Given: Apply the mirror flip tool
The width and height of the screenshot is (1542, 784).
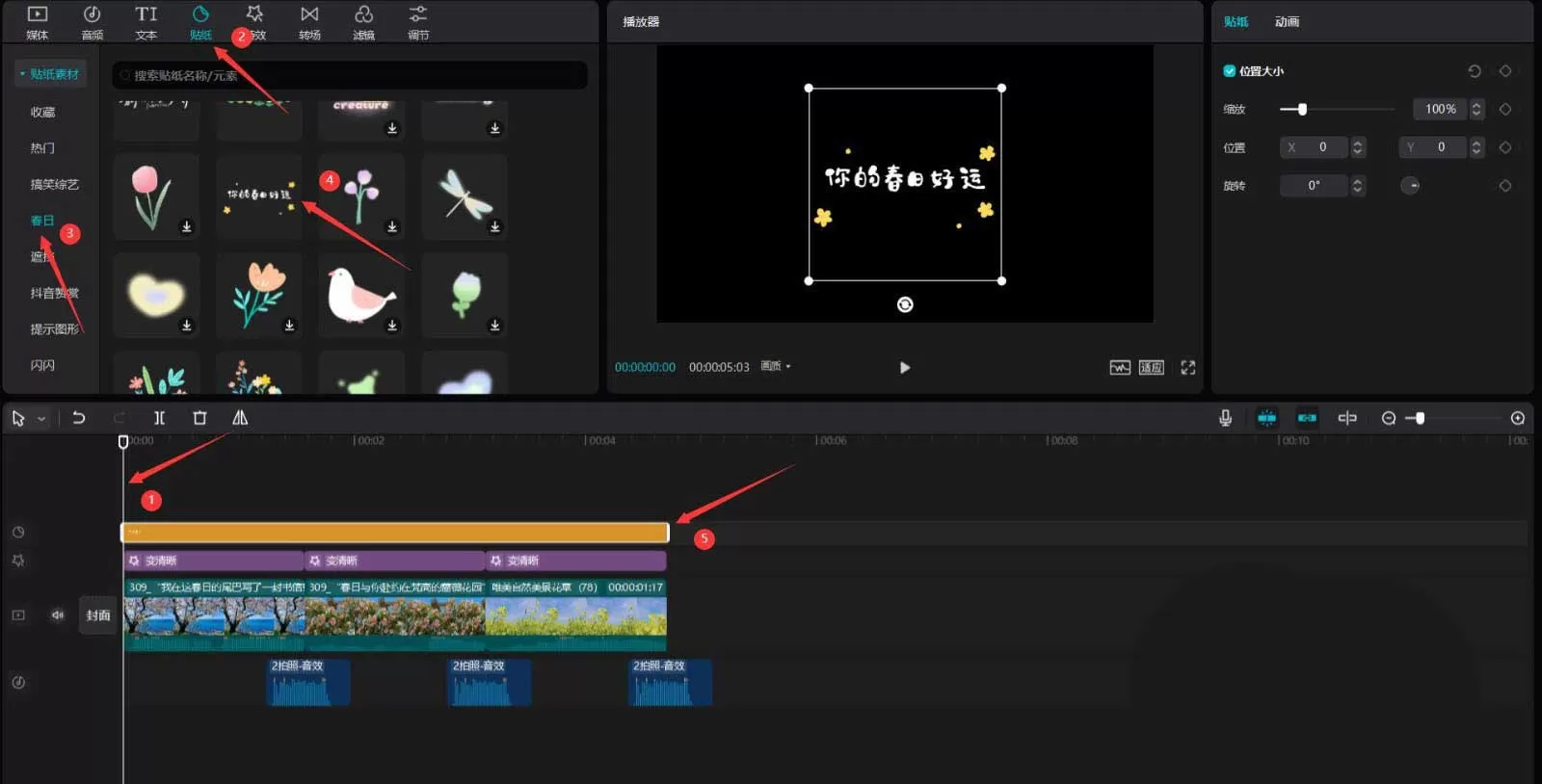Looking at the screenshot, I should coord(240,418).
